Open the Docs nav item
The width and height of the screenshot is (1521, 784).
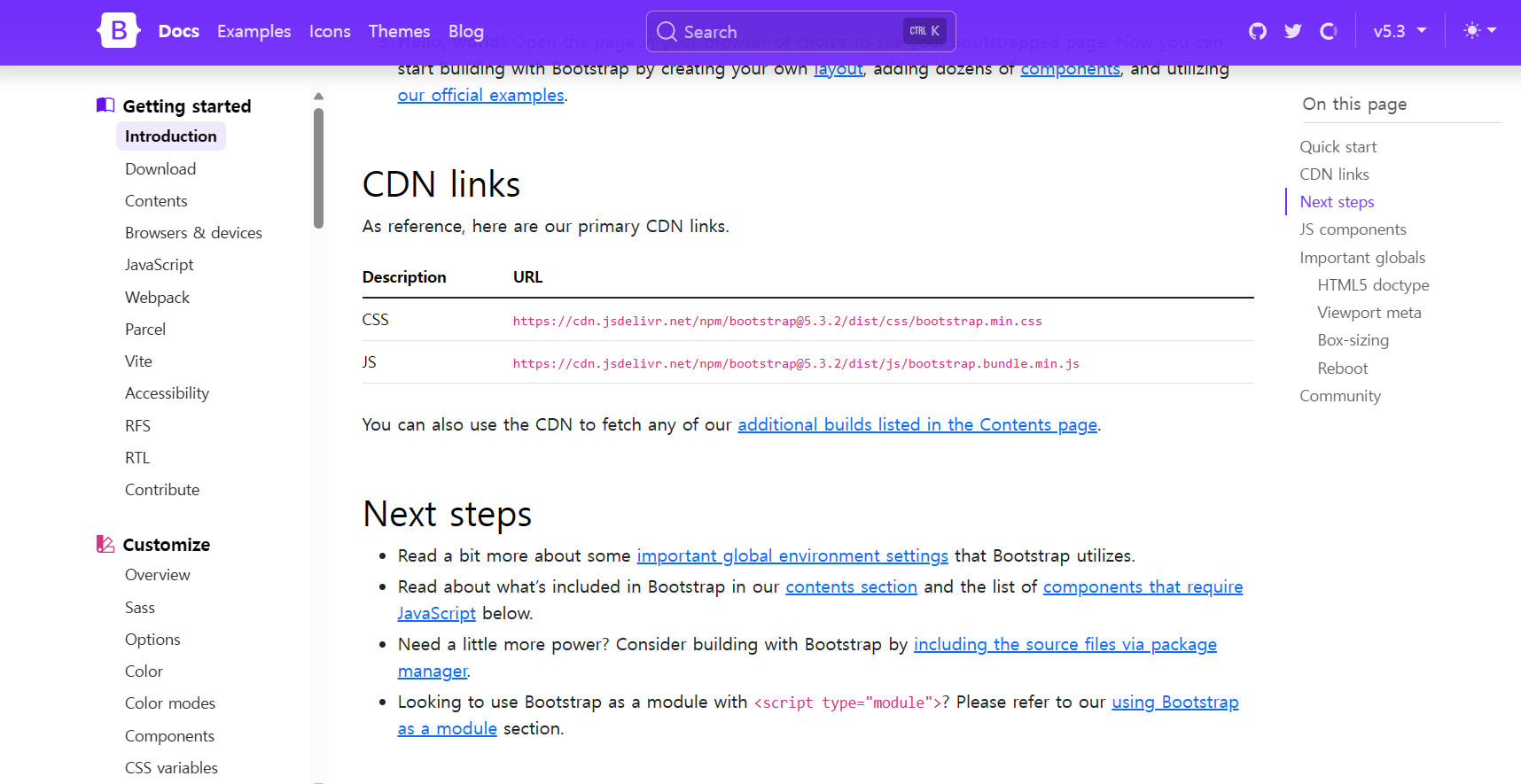pyautogui.click(x=179, y=31)
